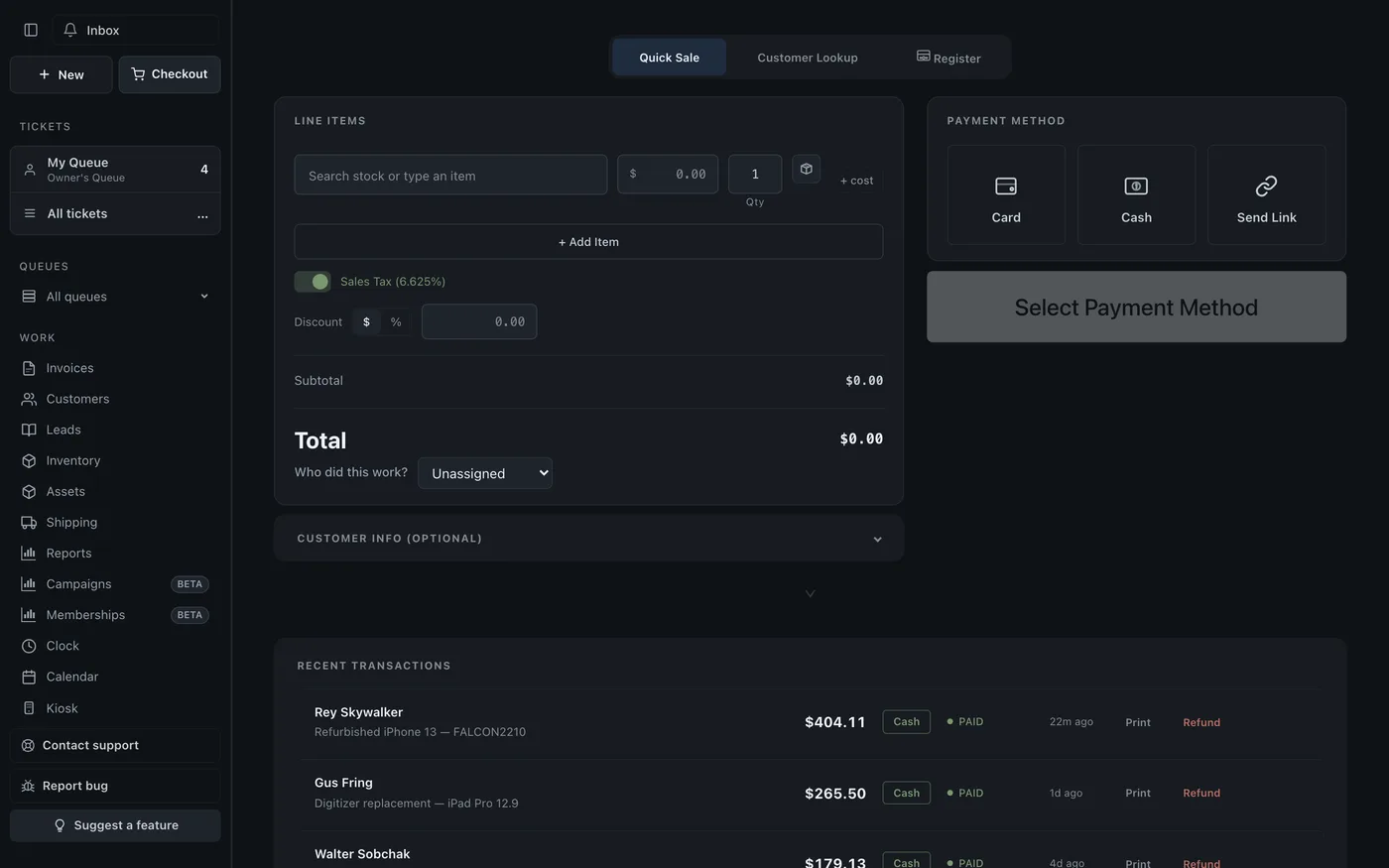
Task: Switch to Register tab
Action: point(948,58)
